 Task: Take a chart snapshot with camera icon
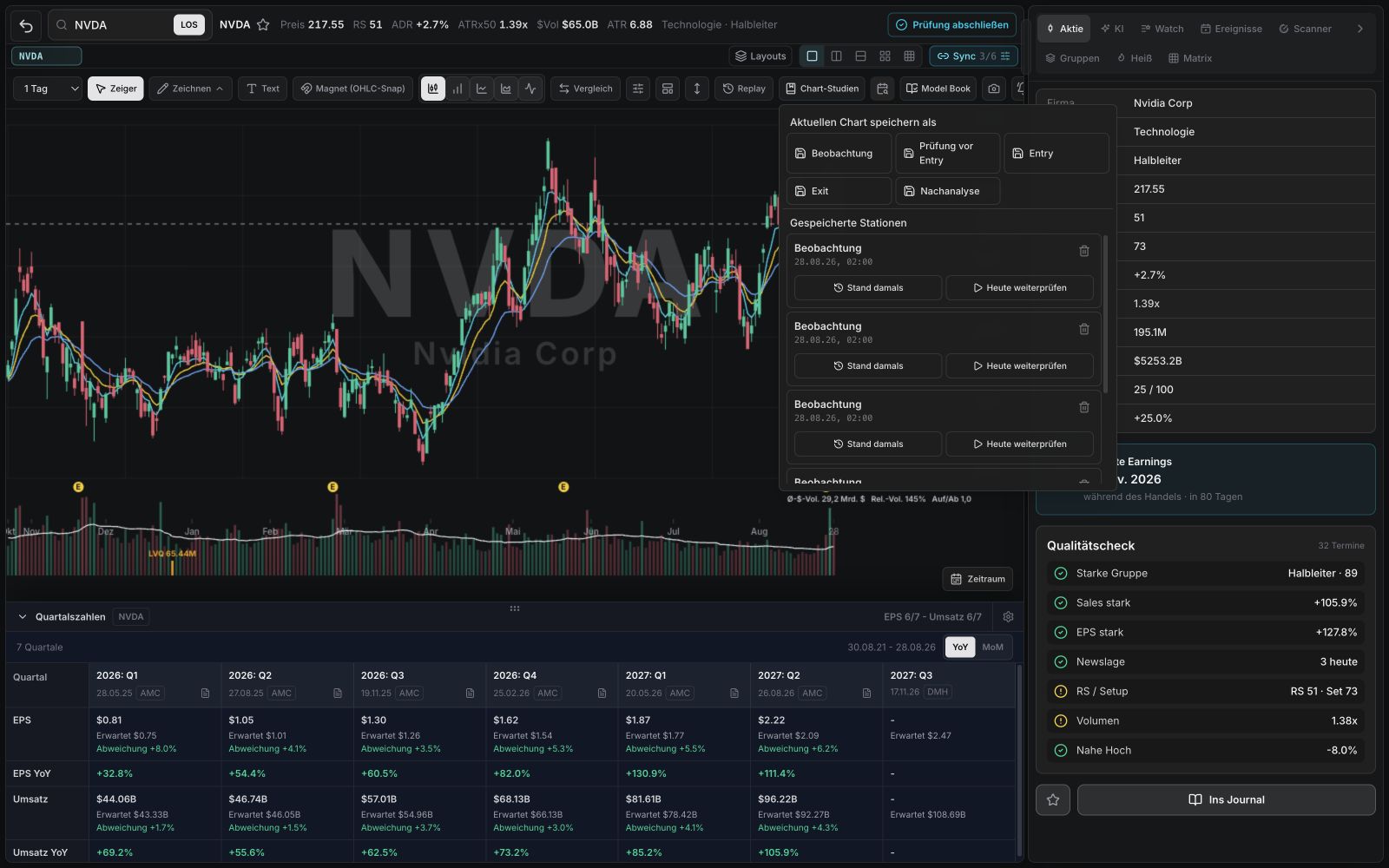(x=994, y=89)
